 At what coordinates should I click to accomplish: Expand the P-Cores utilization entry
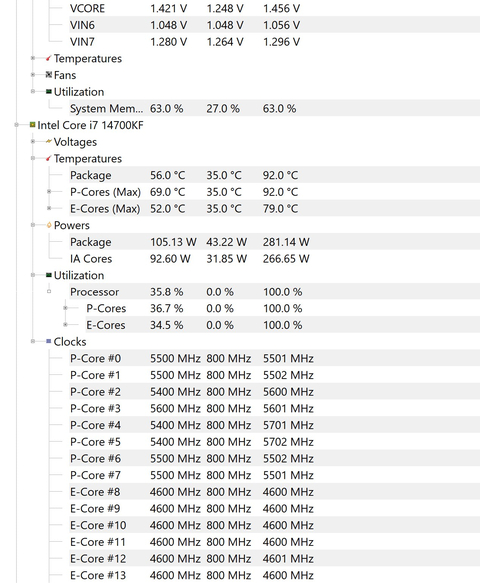pos(65,308)
